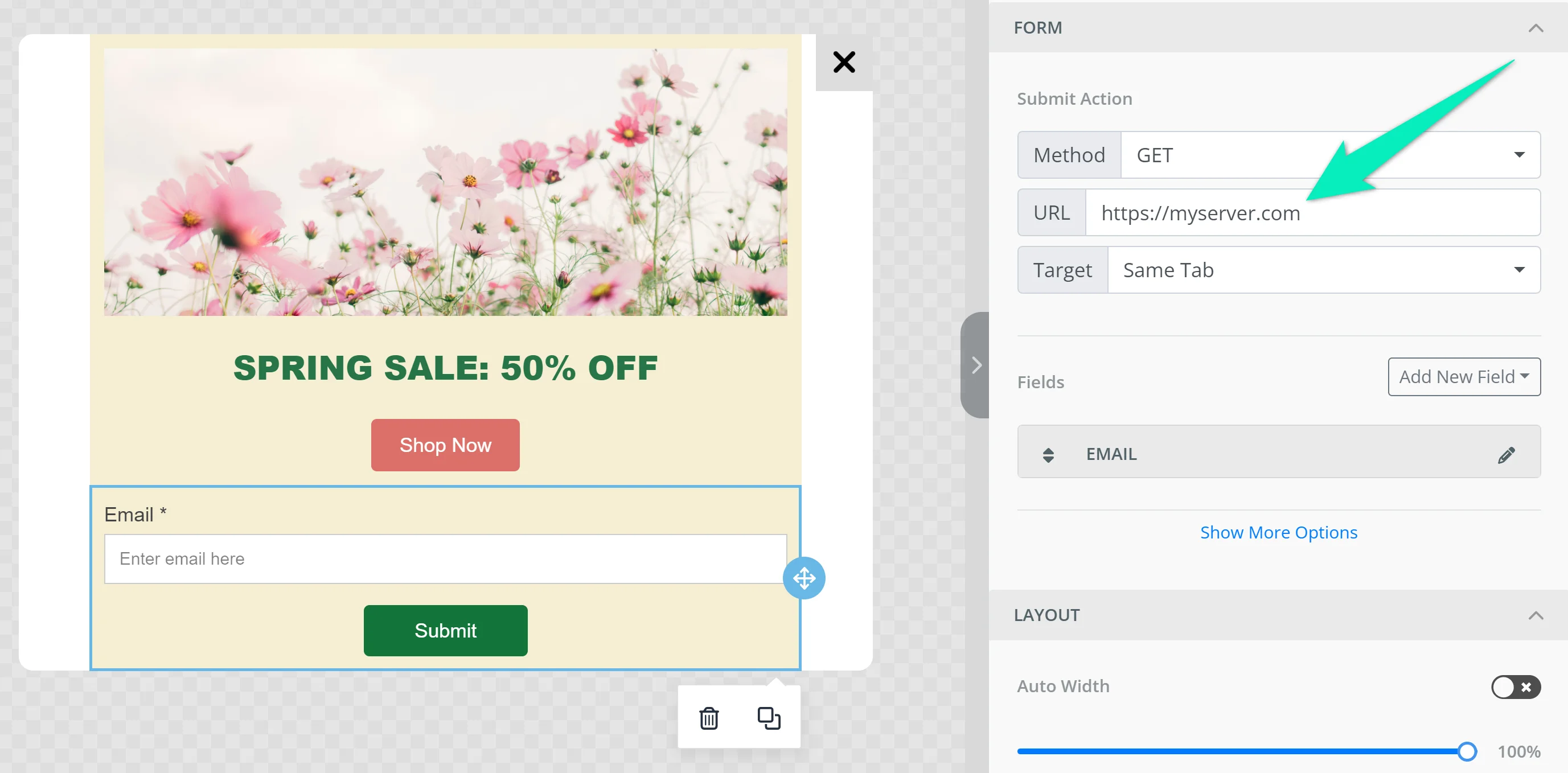Click the EMAIL field reorder arrows icon
1568x773 pixels.
[1048, 455]
